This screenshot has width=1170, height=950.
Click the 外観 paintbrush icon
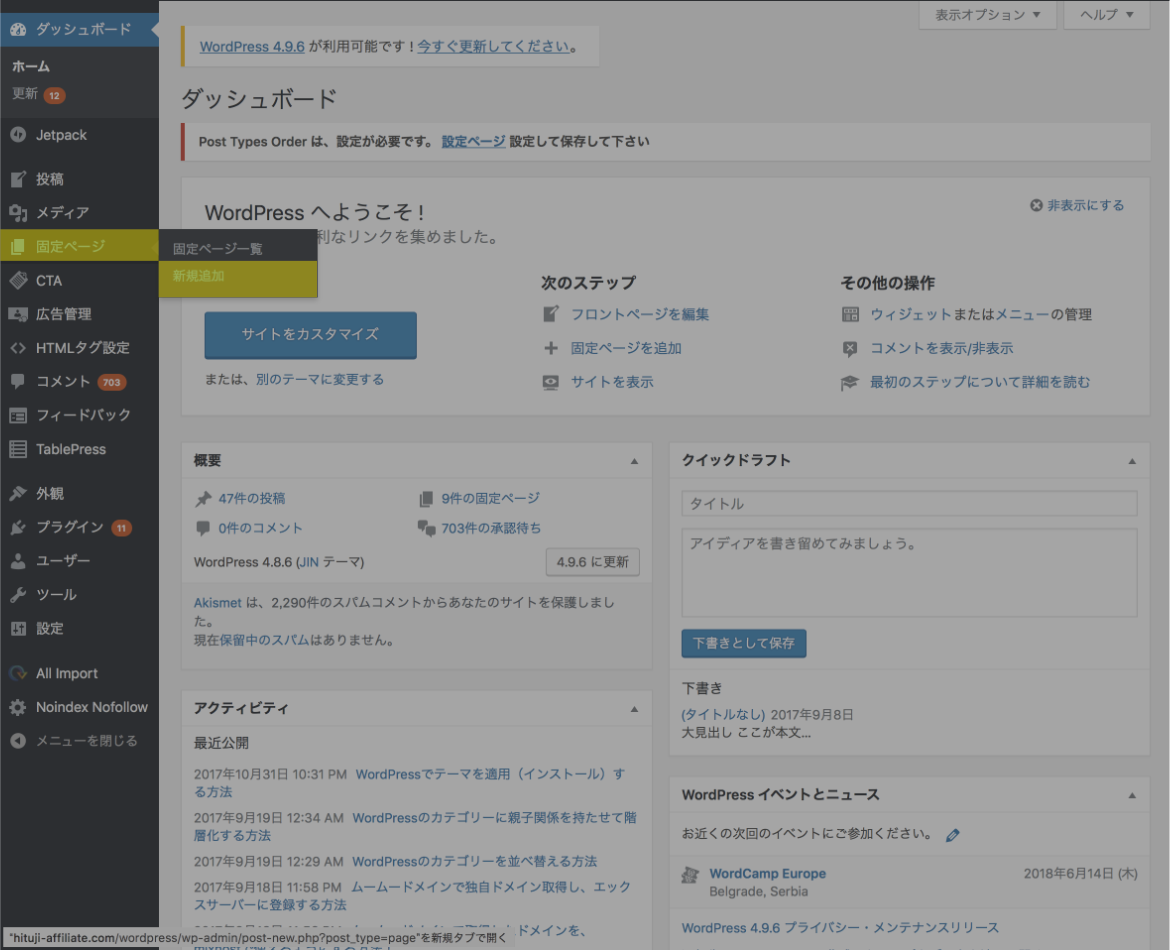click(18, 493)
